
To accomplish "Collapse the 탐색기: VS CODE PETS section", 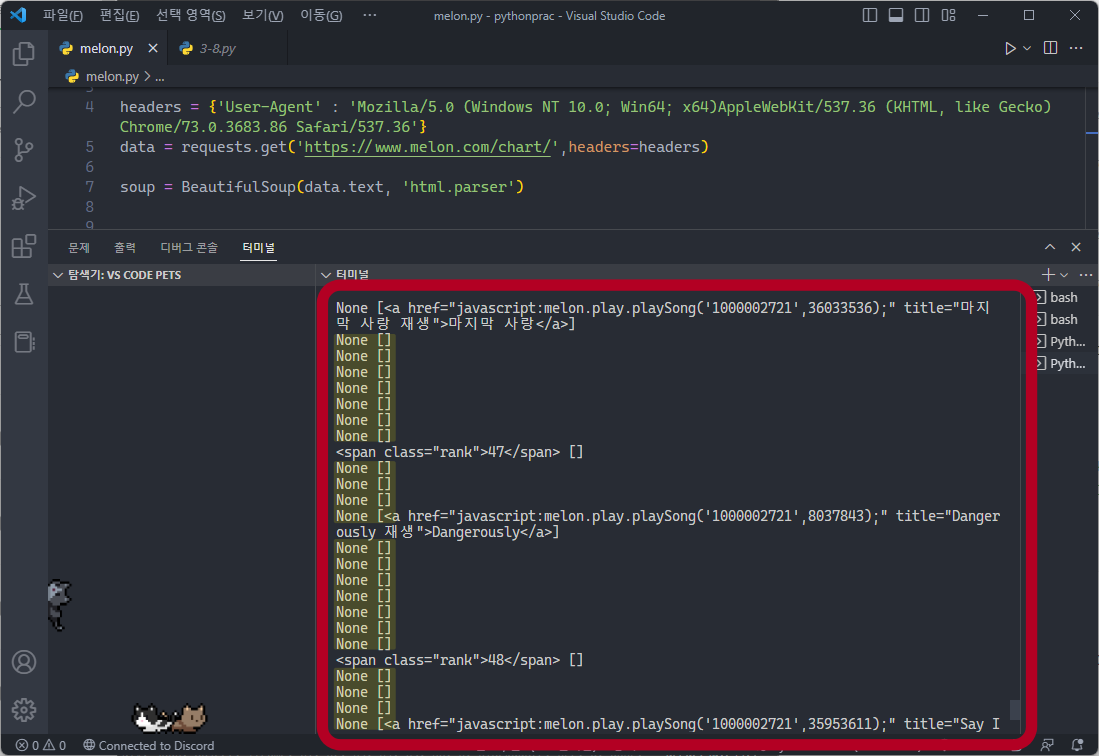I will (x=182, y=275).
